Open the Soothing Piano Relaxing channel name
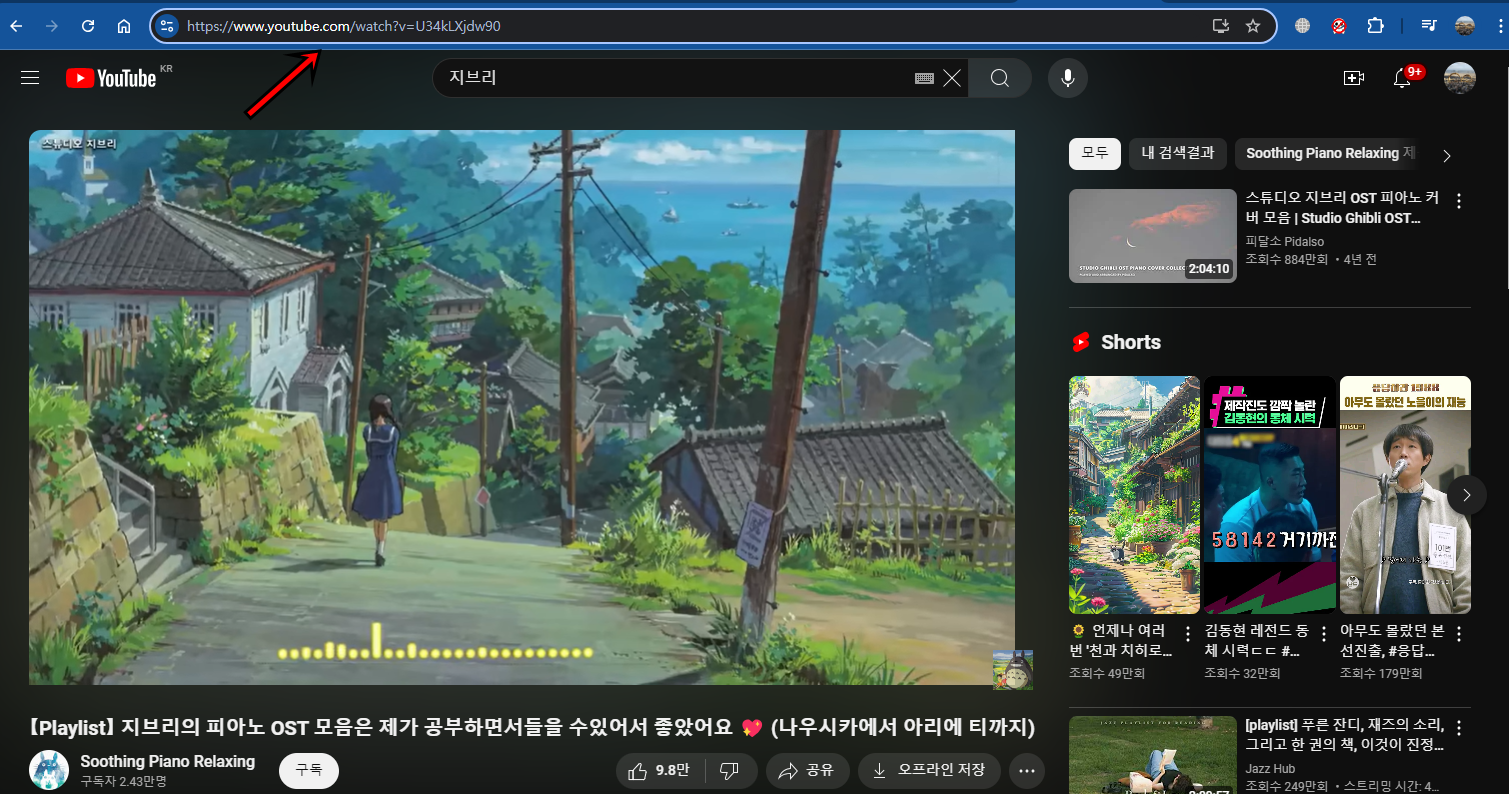The height and width of the screenshot is (794, 1509). tap(168, 761)
